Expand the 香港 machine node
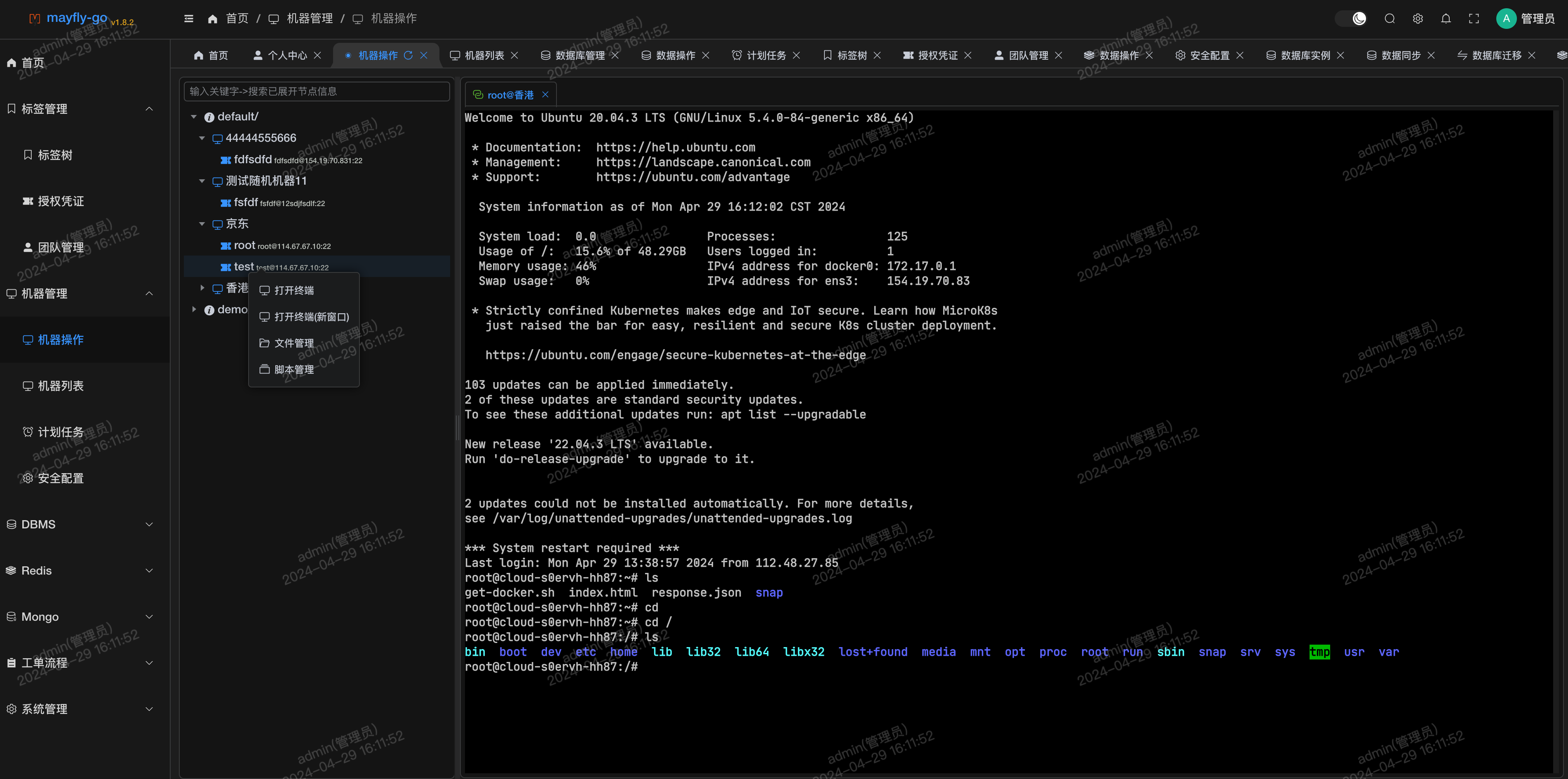1568x779 pixels. coord(202,288)
